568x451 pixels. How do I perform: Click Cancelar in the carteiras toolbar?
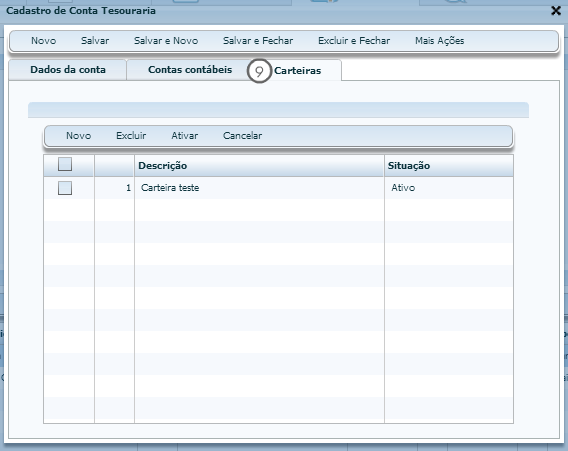click(242, 135)
